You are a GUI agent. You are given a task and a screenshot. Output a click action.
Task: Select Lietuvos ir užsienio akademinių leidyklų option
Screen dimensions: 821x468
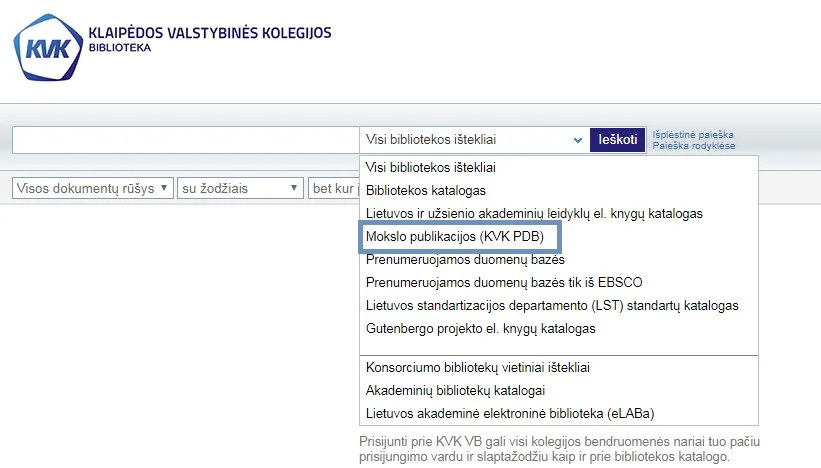click(x=559, y=214)
